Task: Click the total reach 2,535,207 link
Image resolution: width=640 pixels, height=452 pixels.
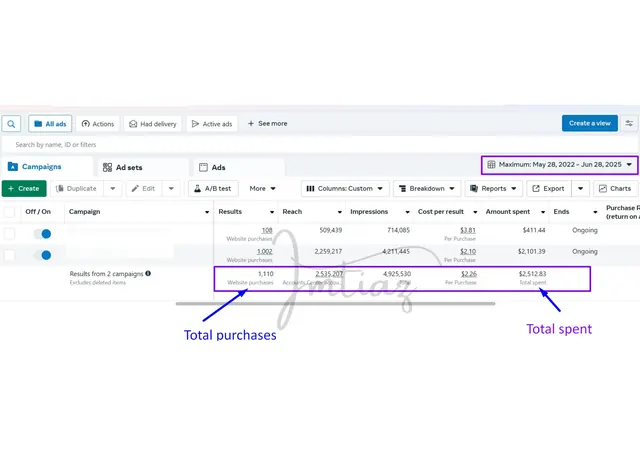Action: coord(329,274)
